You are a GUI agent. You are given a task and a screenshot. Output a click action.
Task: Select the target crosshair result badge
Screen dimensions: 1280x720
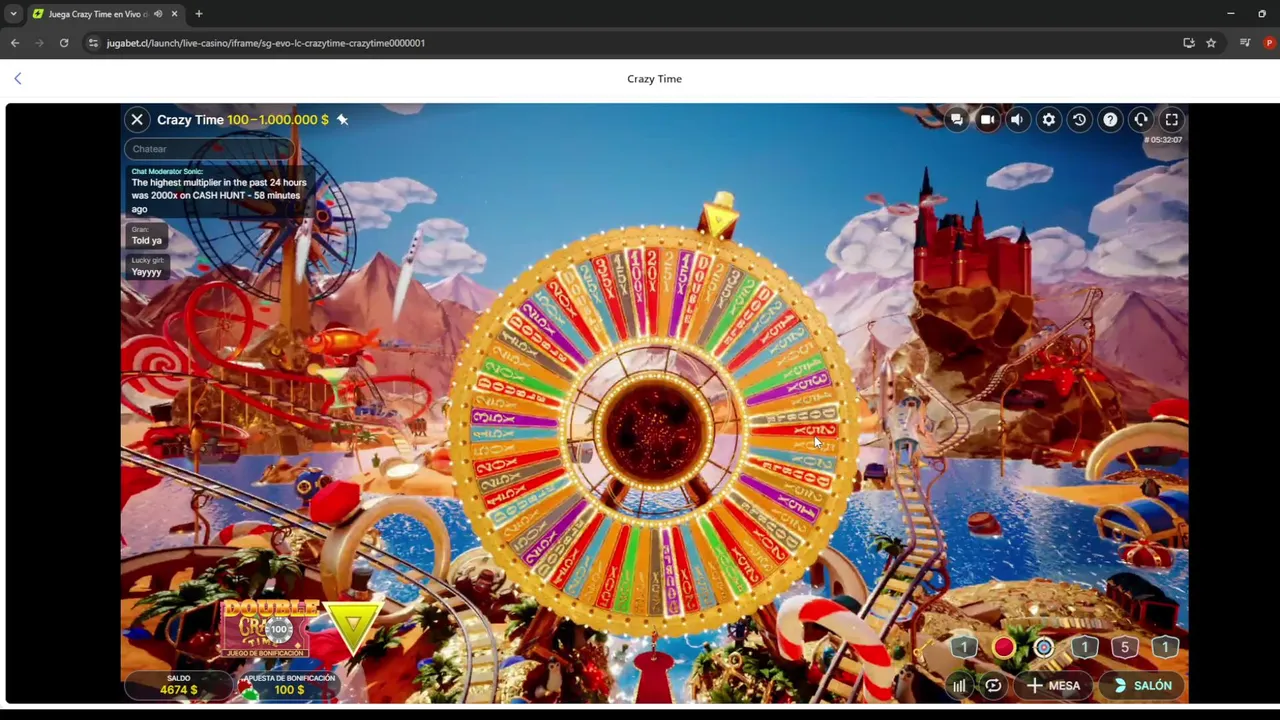(x=1043, y=648)
